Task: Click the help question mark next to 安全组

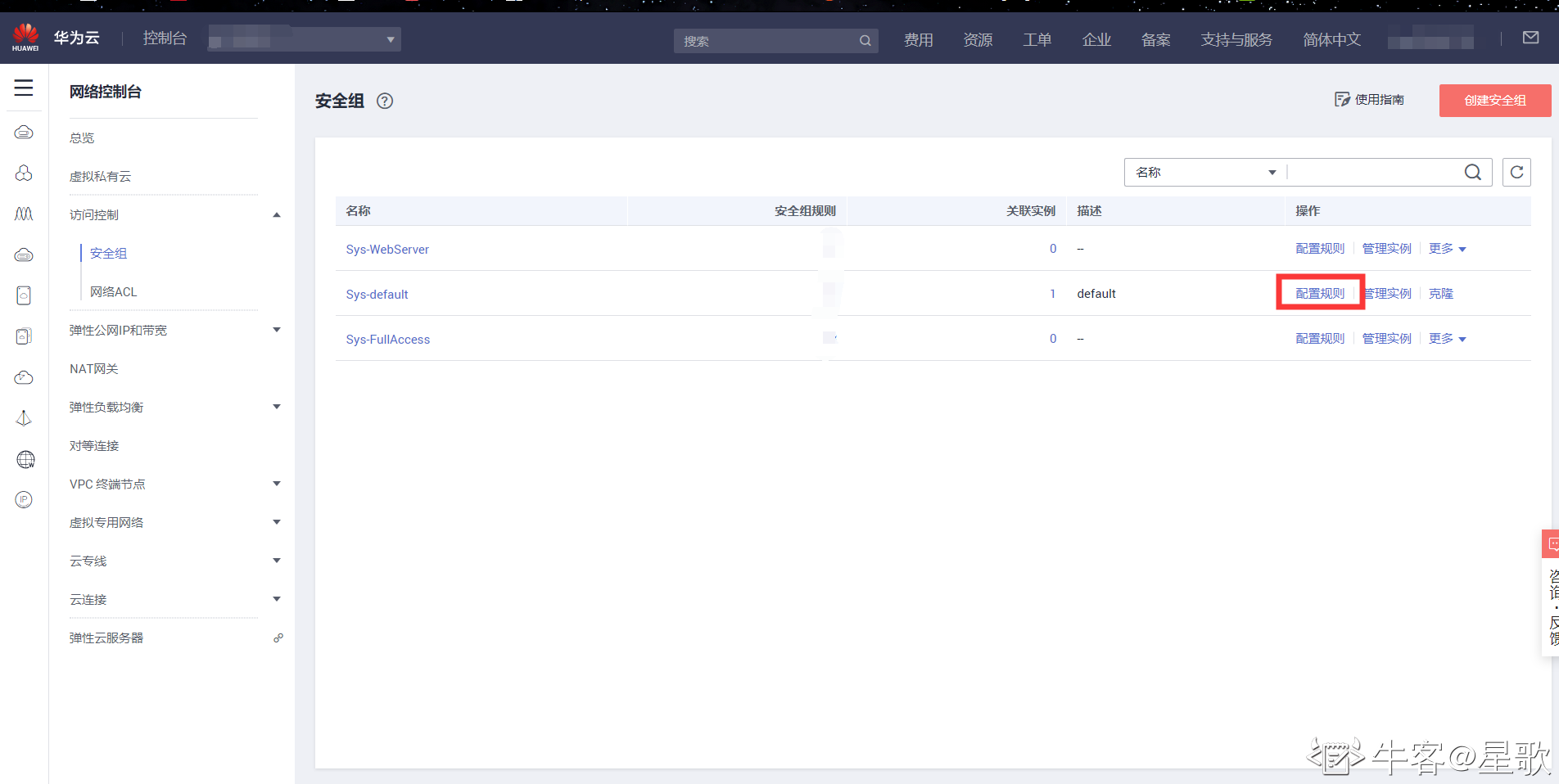Action: click(x=385, y=101)
